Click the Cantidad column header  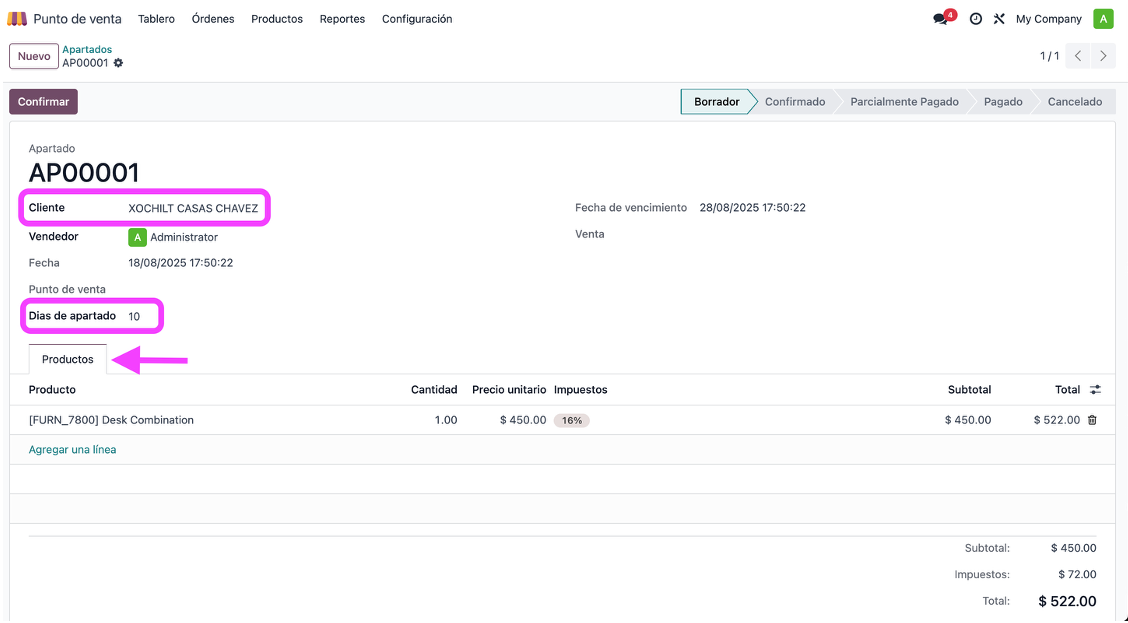(434, 390)
